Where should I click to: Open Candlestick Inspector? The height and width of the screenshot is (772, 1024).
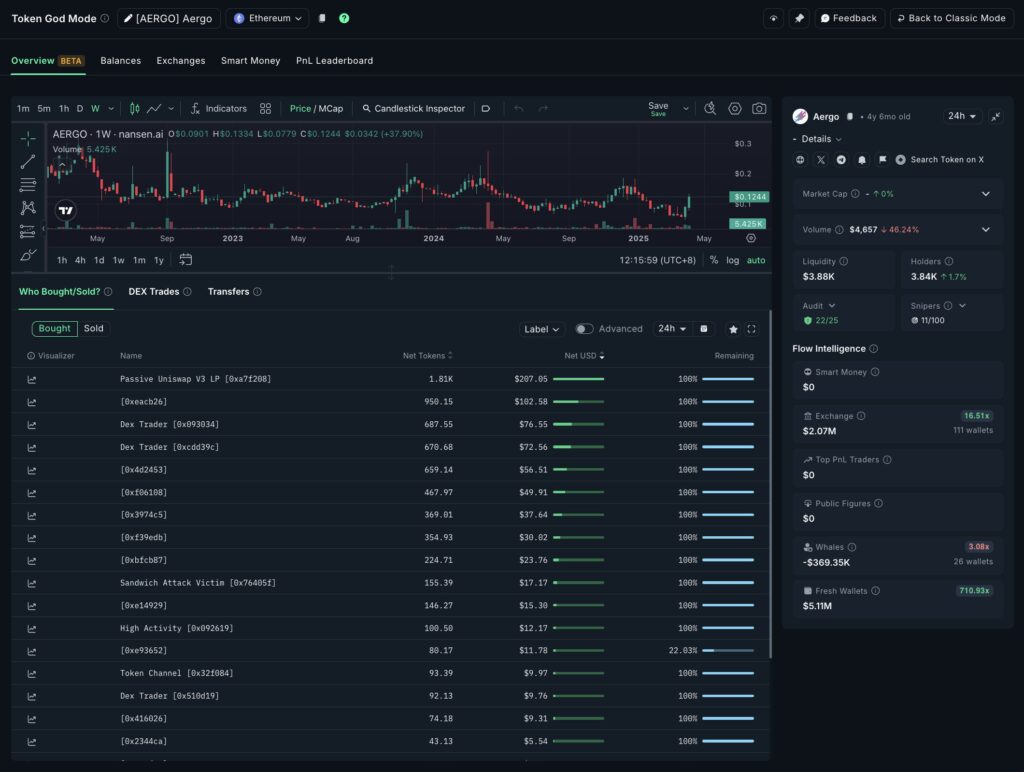point(413,108)
